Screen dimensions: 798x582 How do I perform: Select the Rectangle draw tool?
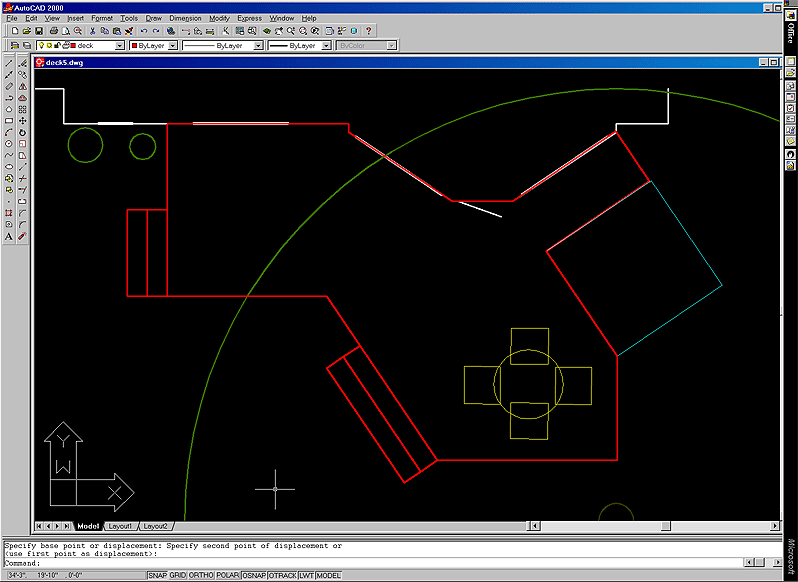(9, 121)
